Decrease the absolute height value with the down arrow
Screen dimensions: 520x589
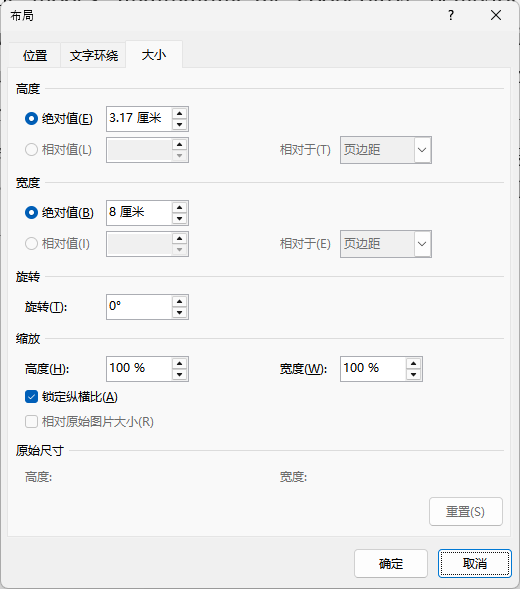(180, 124)
